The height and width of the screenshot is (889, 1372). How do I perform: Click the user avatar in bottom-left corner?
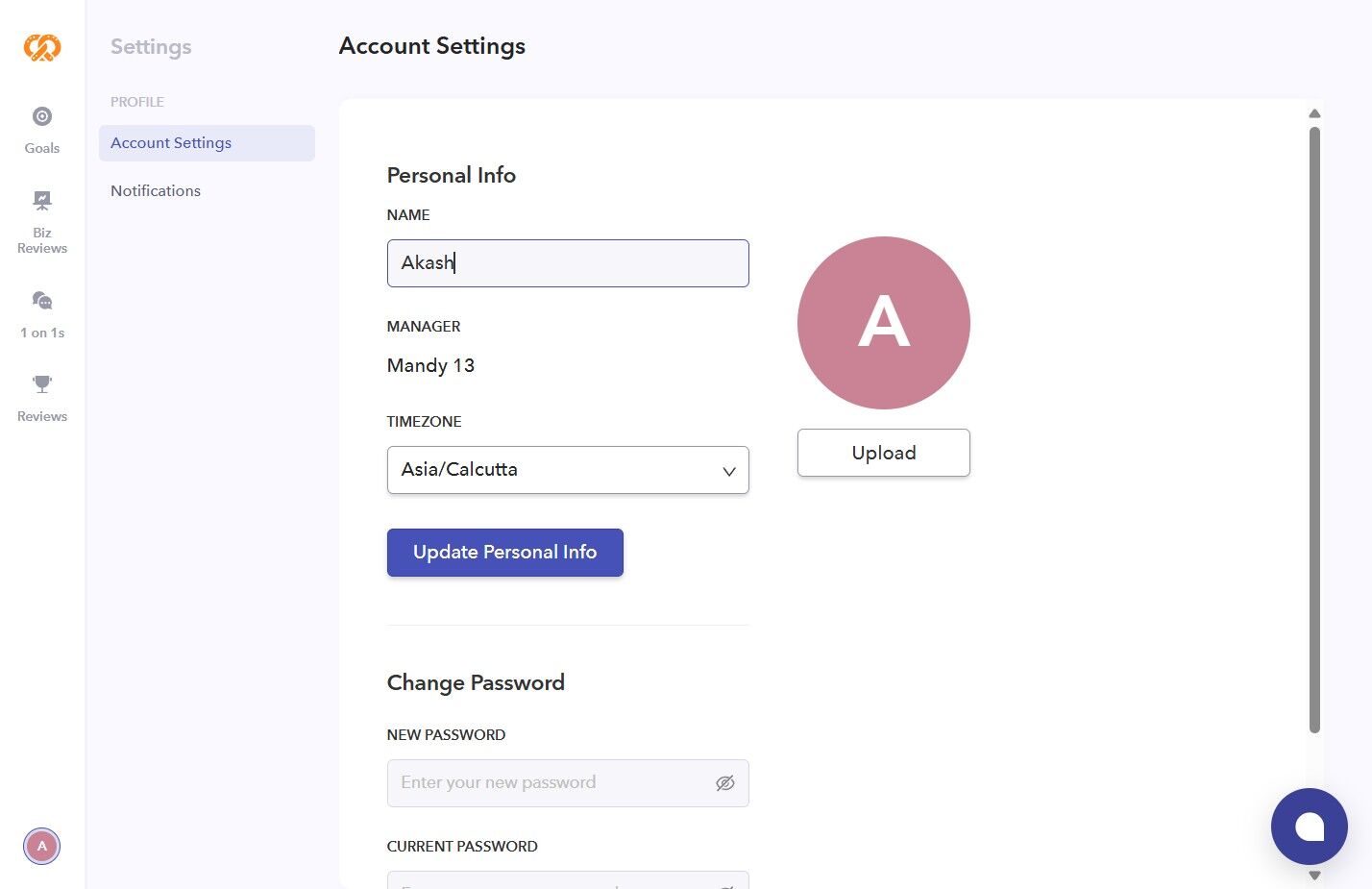pyautogui.click(x=41, y=847)
